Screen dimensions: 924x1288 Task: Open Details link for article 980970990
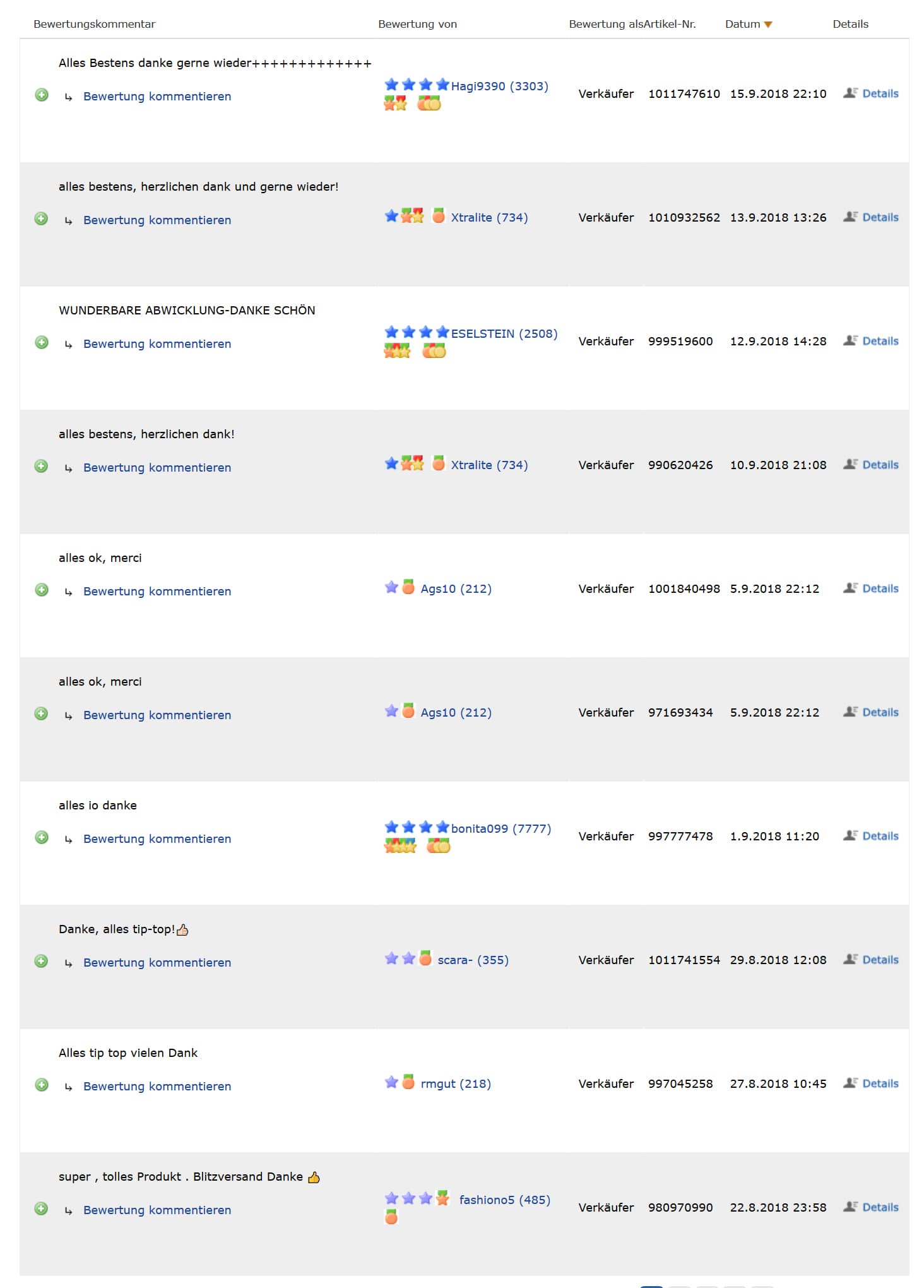[880, 1207]
